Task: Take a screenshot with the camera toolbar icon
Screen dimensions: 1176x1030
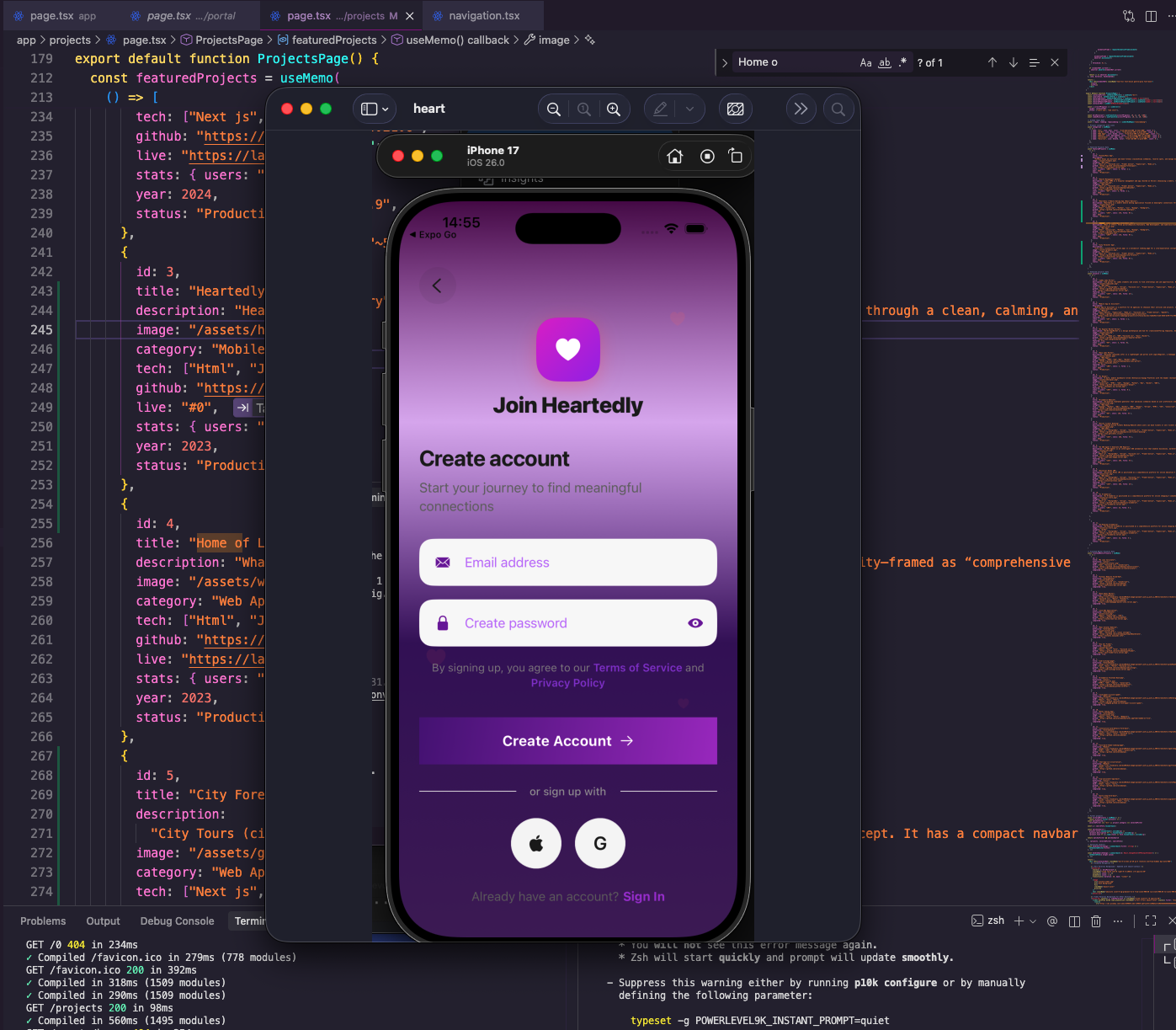Action: click(x=735, y=109)
